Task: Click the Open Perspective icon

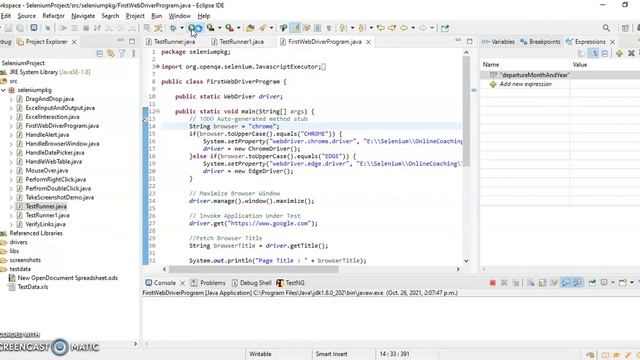Action: click(x=625, y=28)
